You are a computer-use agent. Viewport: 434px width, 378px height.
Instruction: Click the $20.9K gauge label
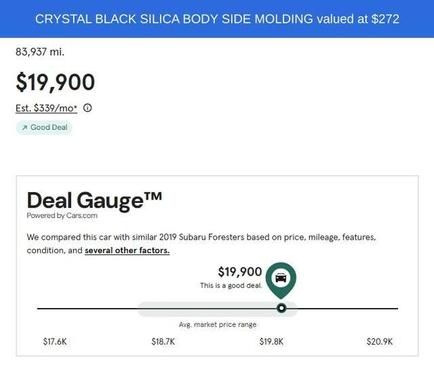(x=380, y=342)
